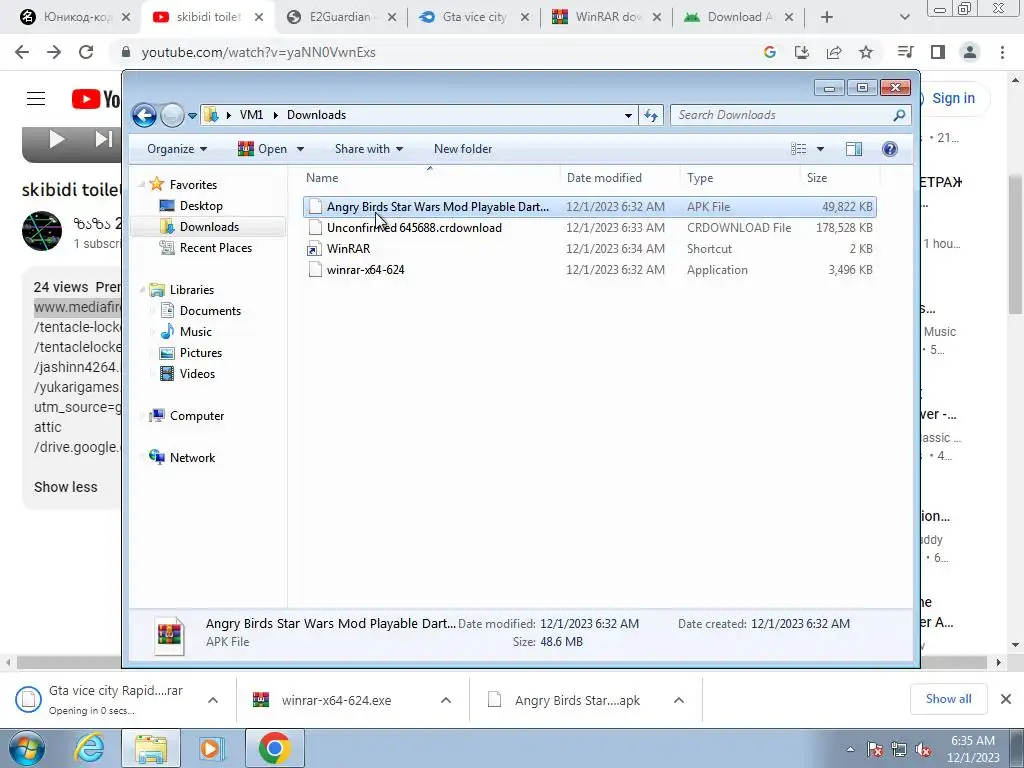Launch Internet Explorer from taskbar

point(89,748)
